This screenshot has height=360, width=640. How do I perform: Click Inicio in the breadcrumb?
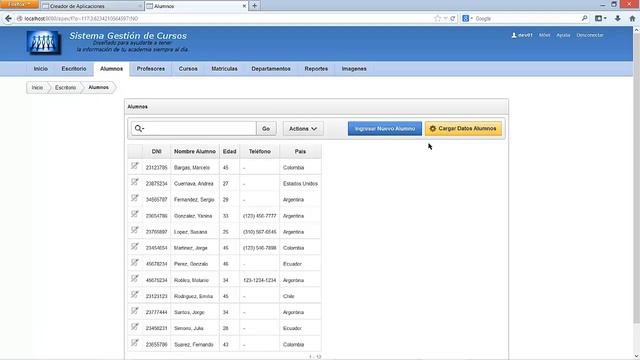pos(38,88)
